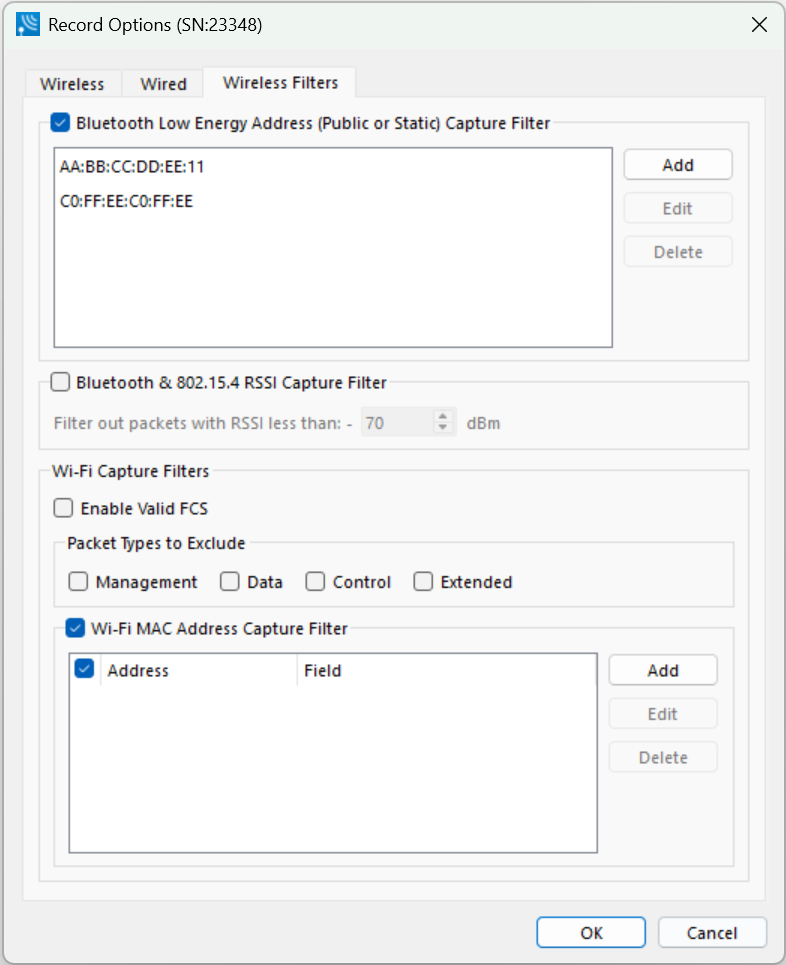Increase RSSI threshold with up spinner arrow
The width and height of the screenshot is (786, 965).
tap(443, 416)
